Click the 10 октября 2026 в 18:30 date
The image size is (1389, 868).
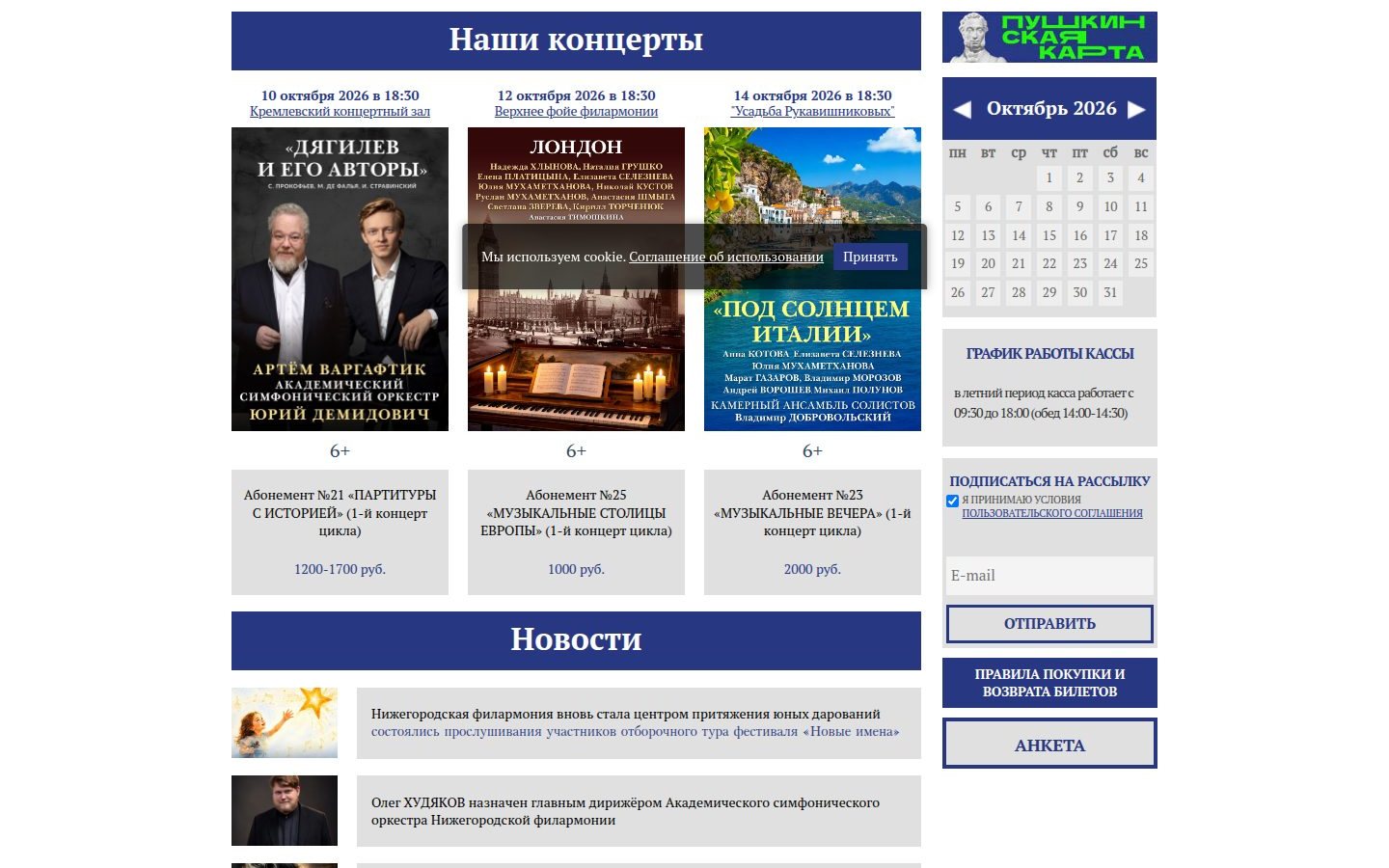click(x=340, y=95)
